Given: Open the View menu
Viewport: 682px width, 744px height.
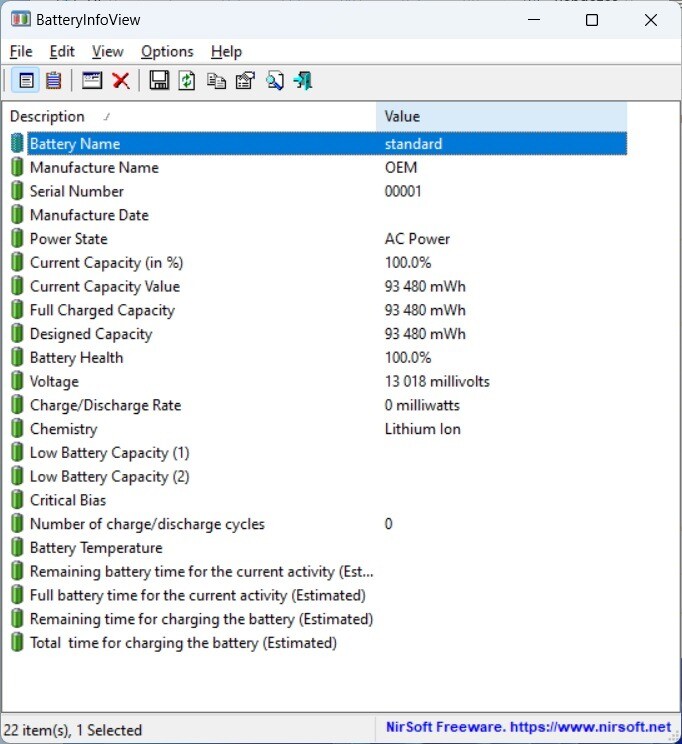Looking at the screenshot, I should [x=108, y=51].
